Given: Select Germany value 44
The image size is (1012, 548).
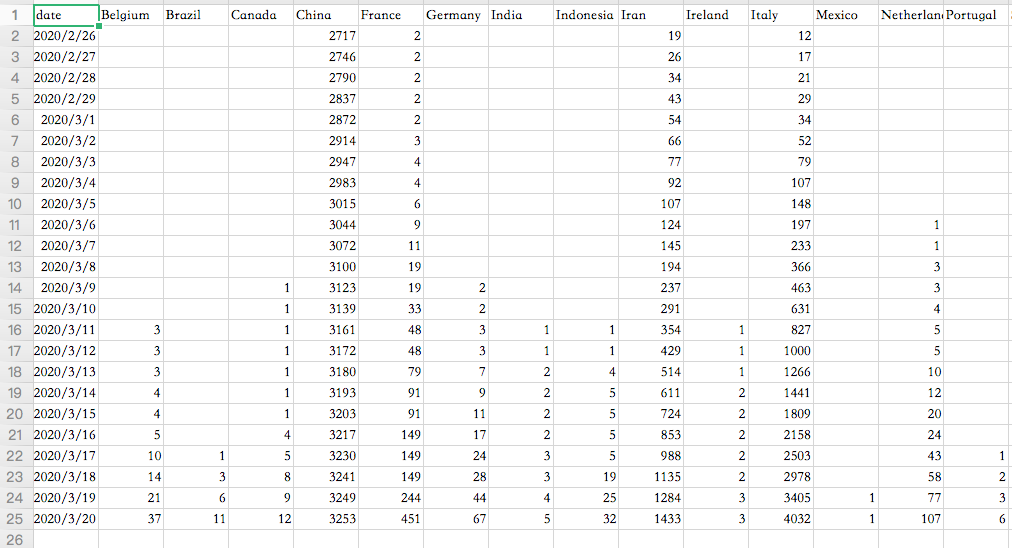Looking at the screenshot, I should tap(456, 498).
